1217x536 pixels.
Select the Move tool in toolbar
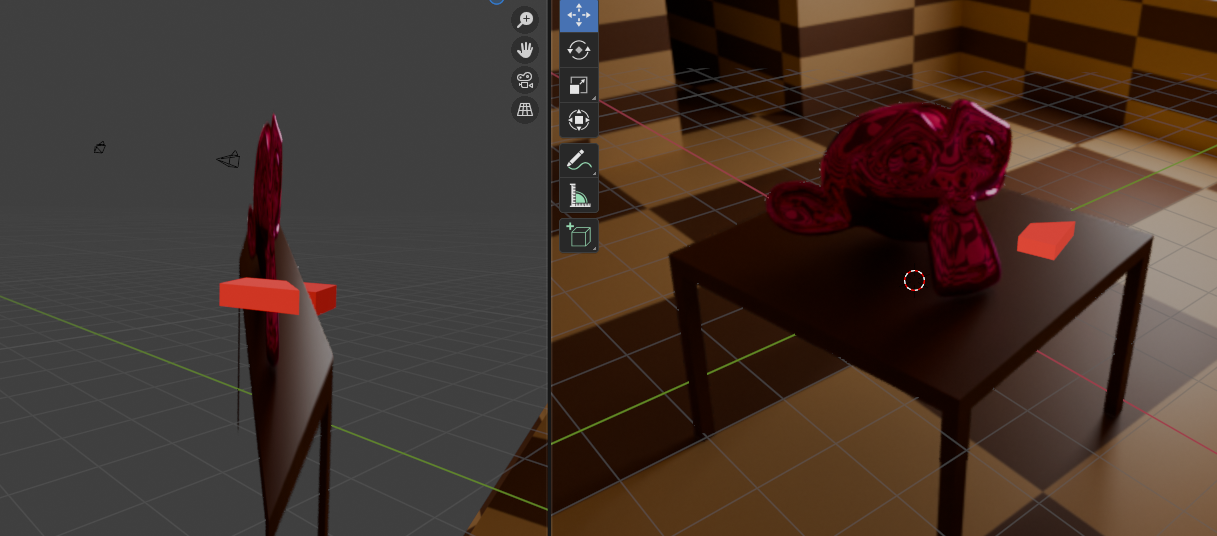[x=579, y=15]
